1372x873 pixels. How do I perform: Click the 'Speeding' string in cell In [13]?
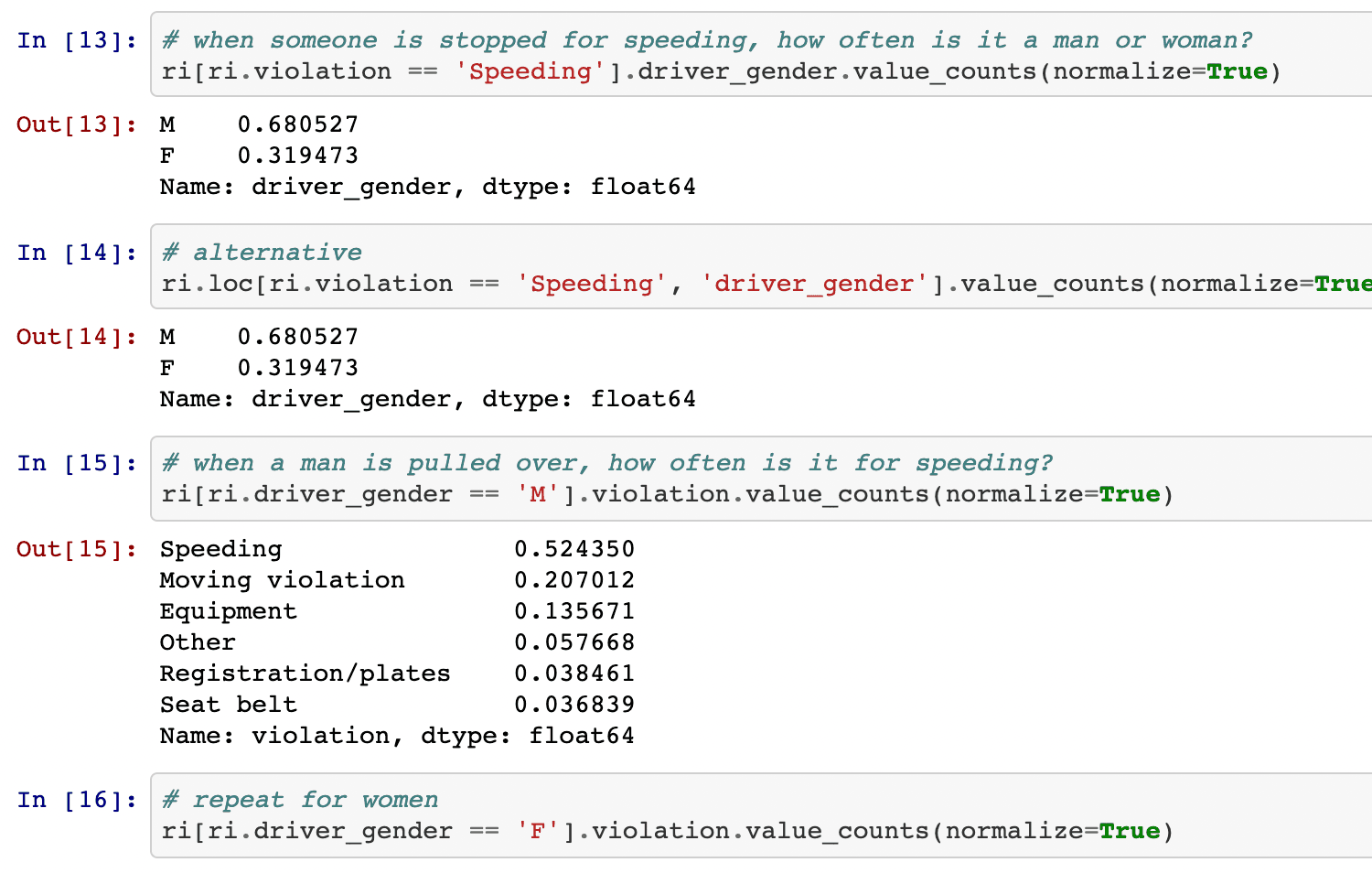click(x=531, y=71)
